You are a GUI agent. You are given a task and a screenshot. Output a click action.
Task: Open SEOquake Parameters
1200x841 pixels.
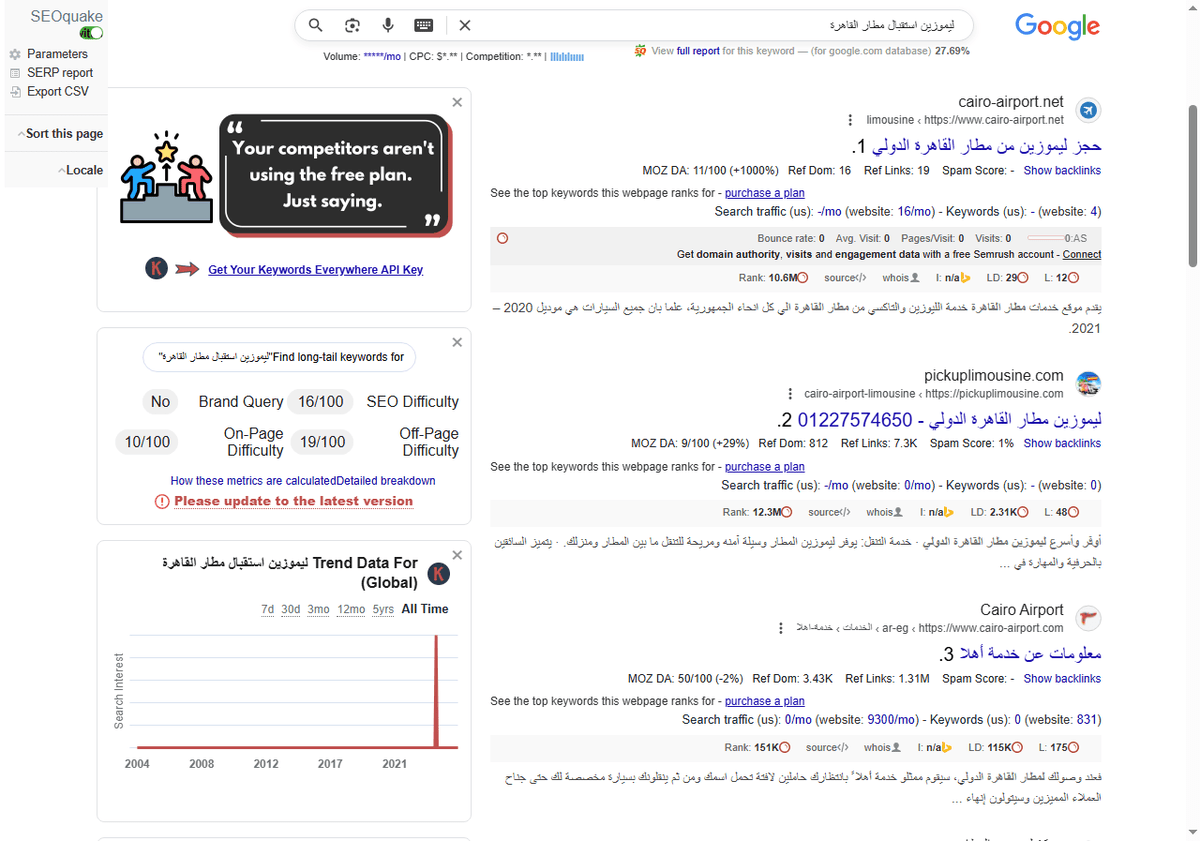[x=57, y=54]
